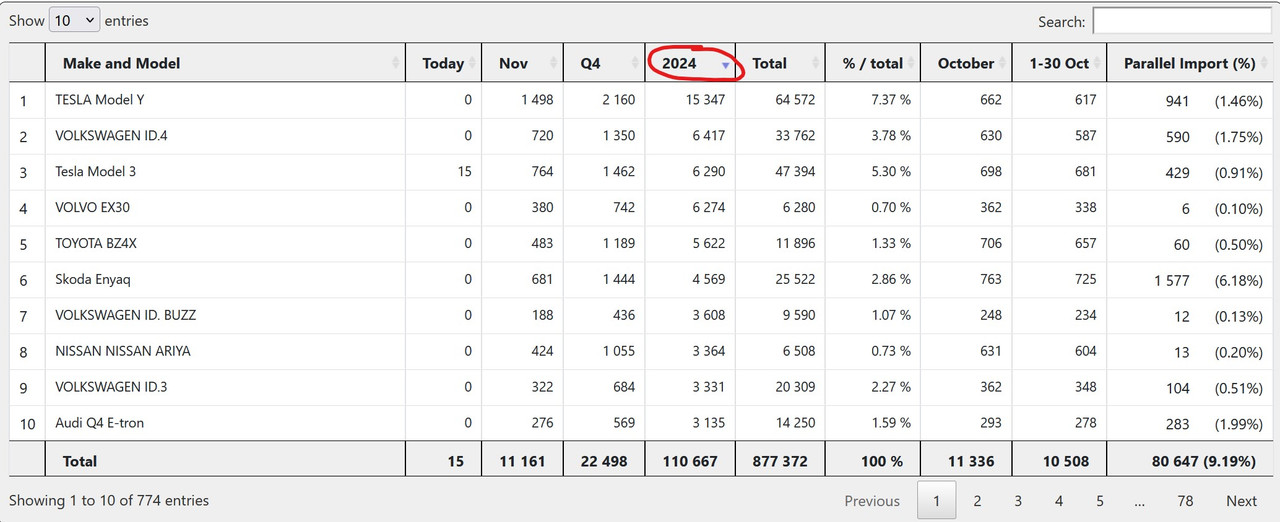Click the pagination ellipsis item
Screen dimensions: 1280x522
click(x=1140, y=501)
